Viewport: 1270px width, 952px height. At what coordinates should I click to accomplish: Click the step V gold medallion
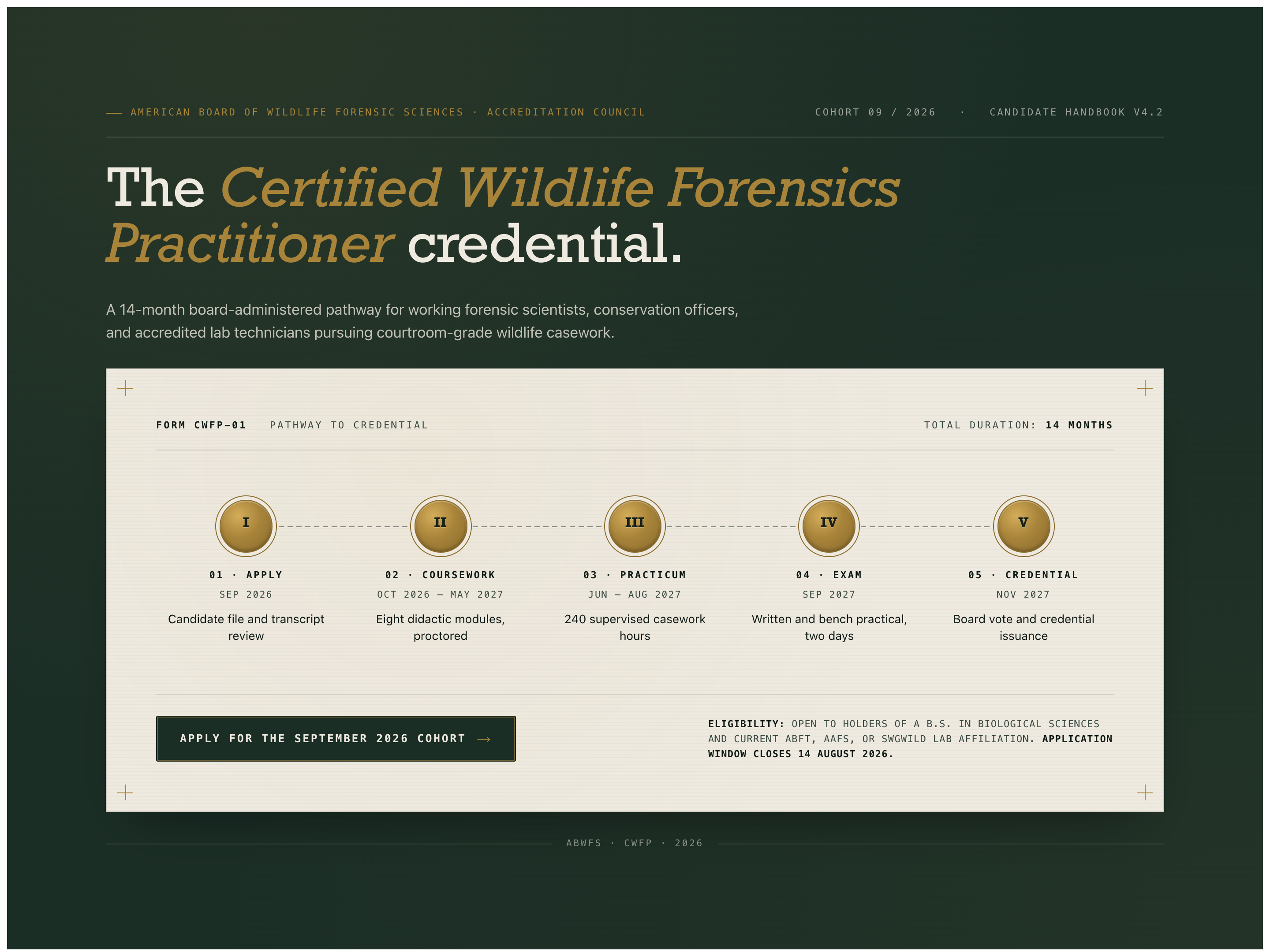point(1023,526)
